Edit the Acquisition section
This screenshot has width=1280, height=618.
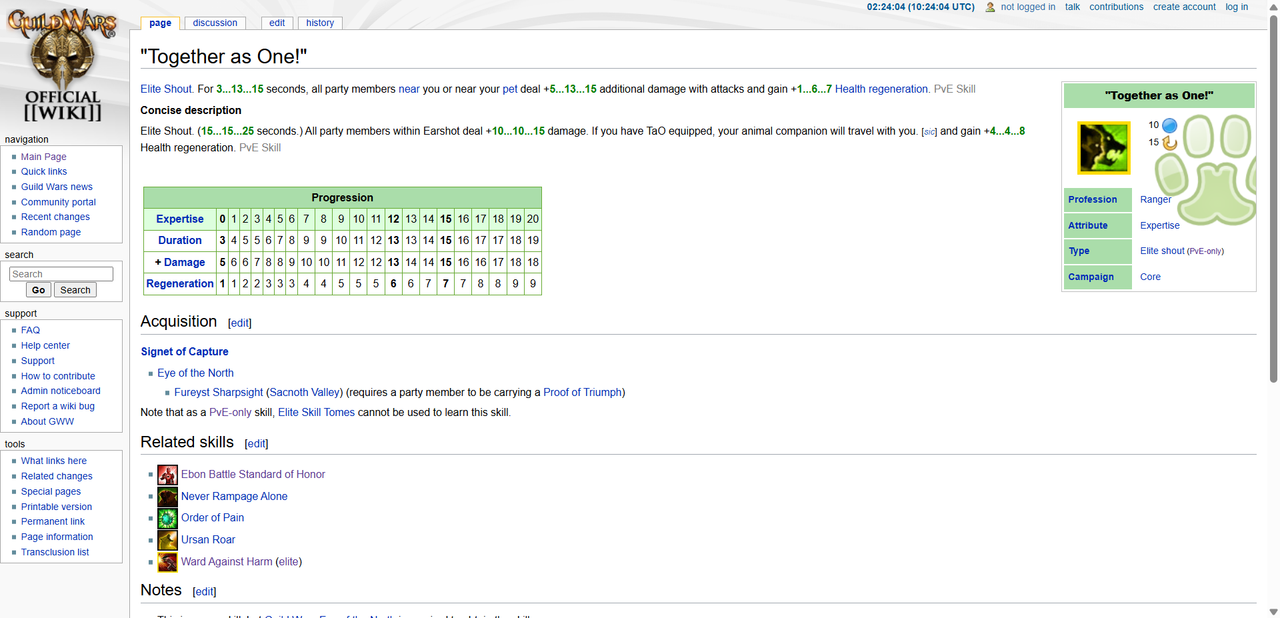[240, 323]
